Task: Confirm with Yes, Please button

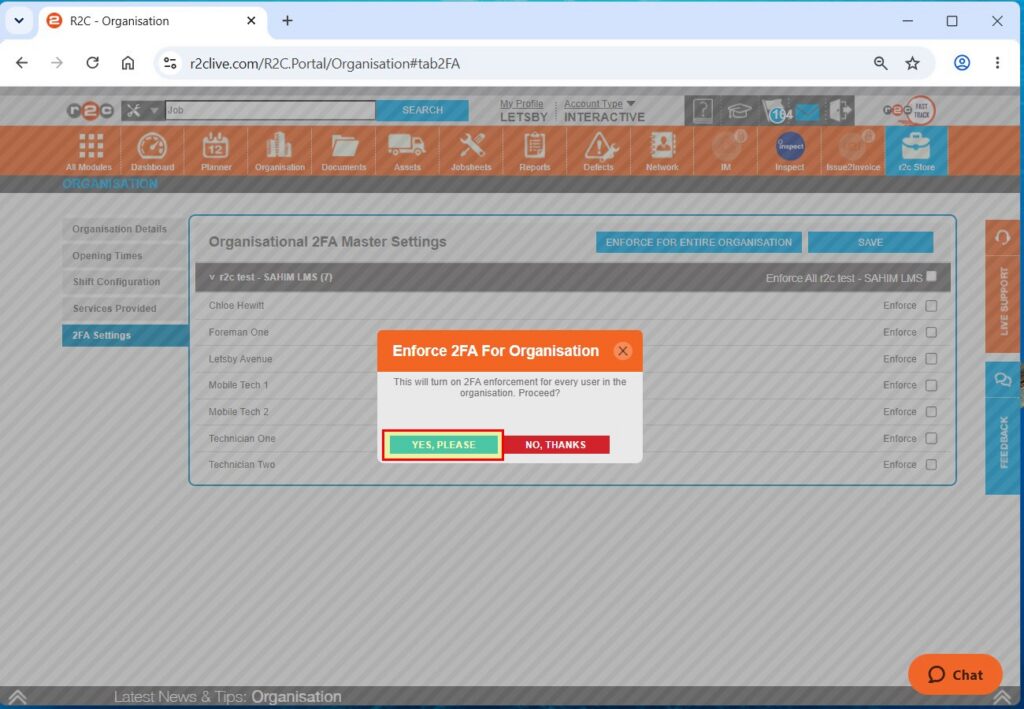Action: click(x=443, y=445)
